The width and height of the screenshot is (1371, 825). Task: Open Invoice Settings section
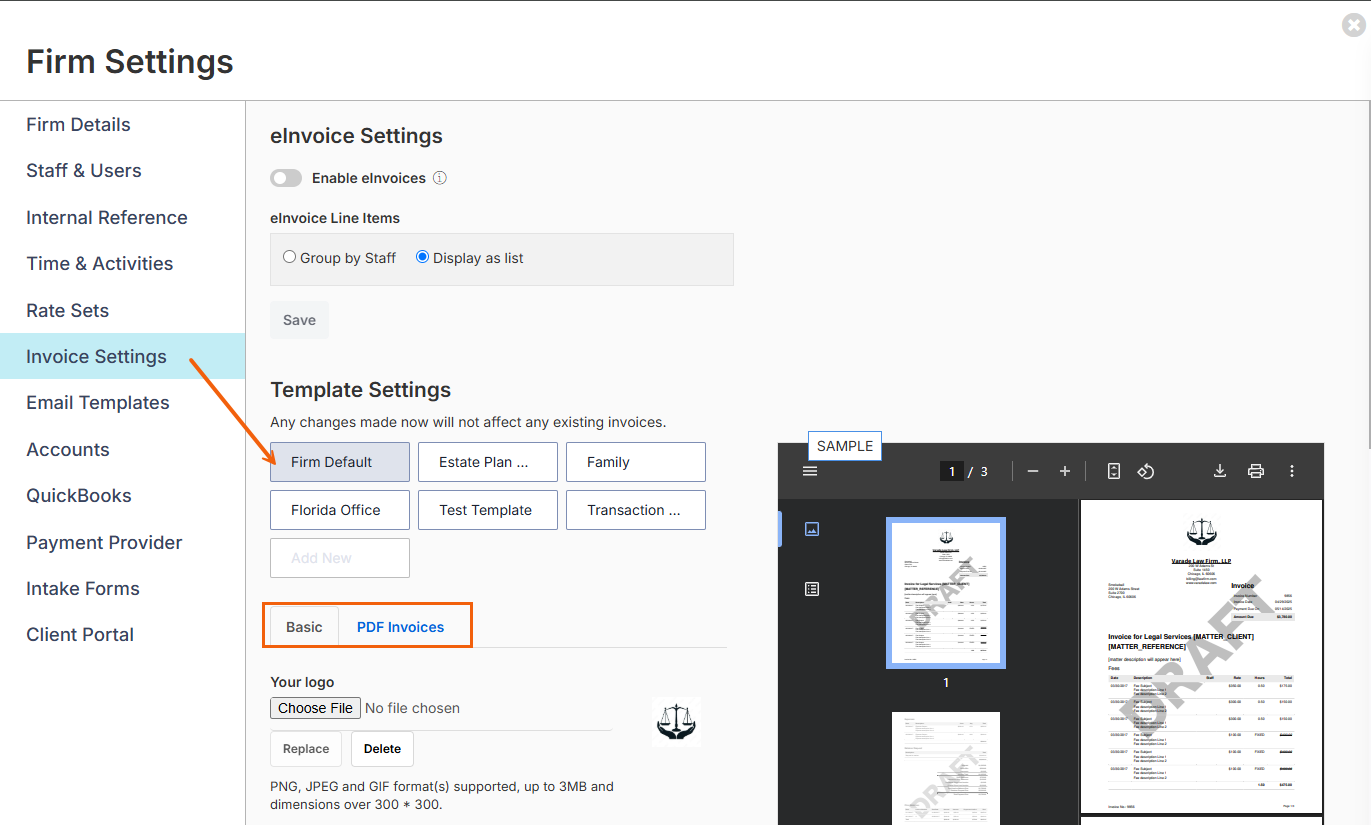122,357
